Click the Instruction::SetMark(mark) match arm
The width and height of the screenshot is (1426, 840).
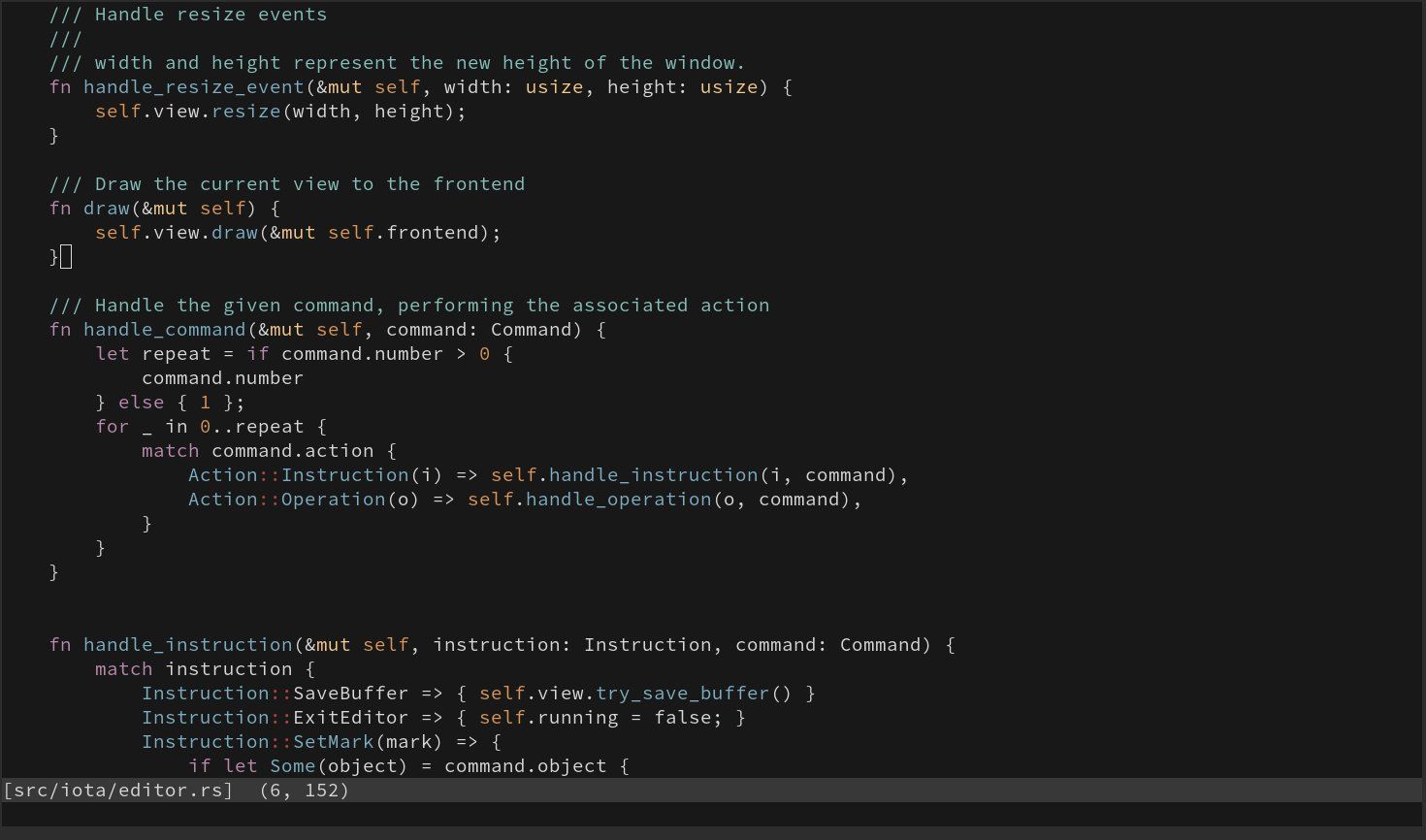[321, 742]
